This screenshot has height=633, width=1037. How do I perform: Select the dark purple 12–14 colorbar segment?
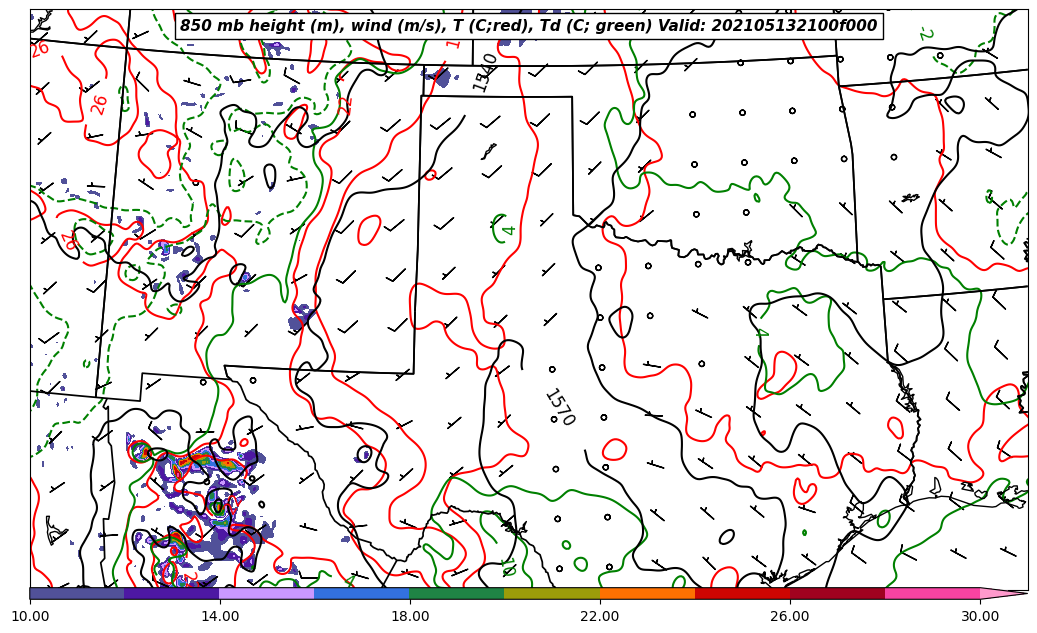(x=172, y=593)
